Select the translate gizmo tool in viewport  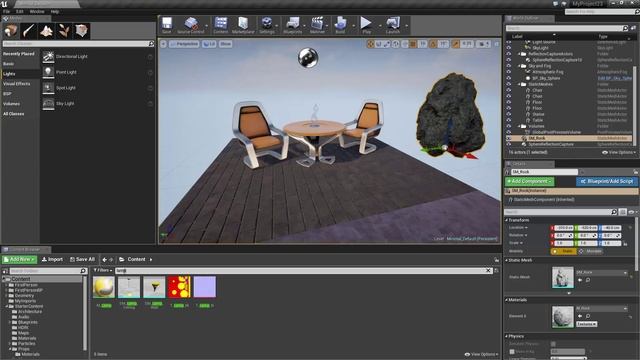pyautogui.click(x=371, y=44)
